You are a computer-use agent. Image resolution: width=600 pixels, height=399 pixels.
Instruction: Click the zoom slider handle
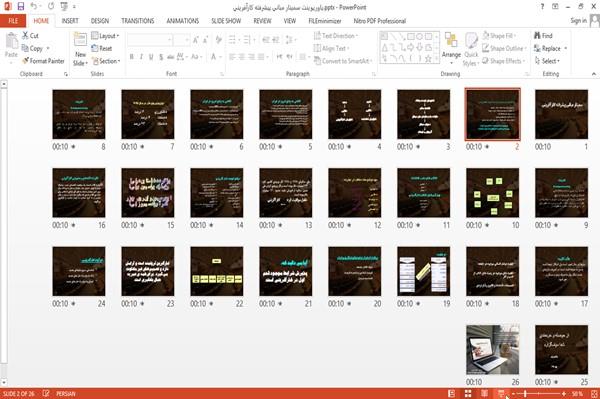(x=525, y=393)
